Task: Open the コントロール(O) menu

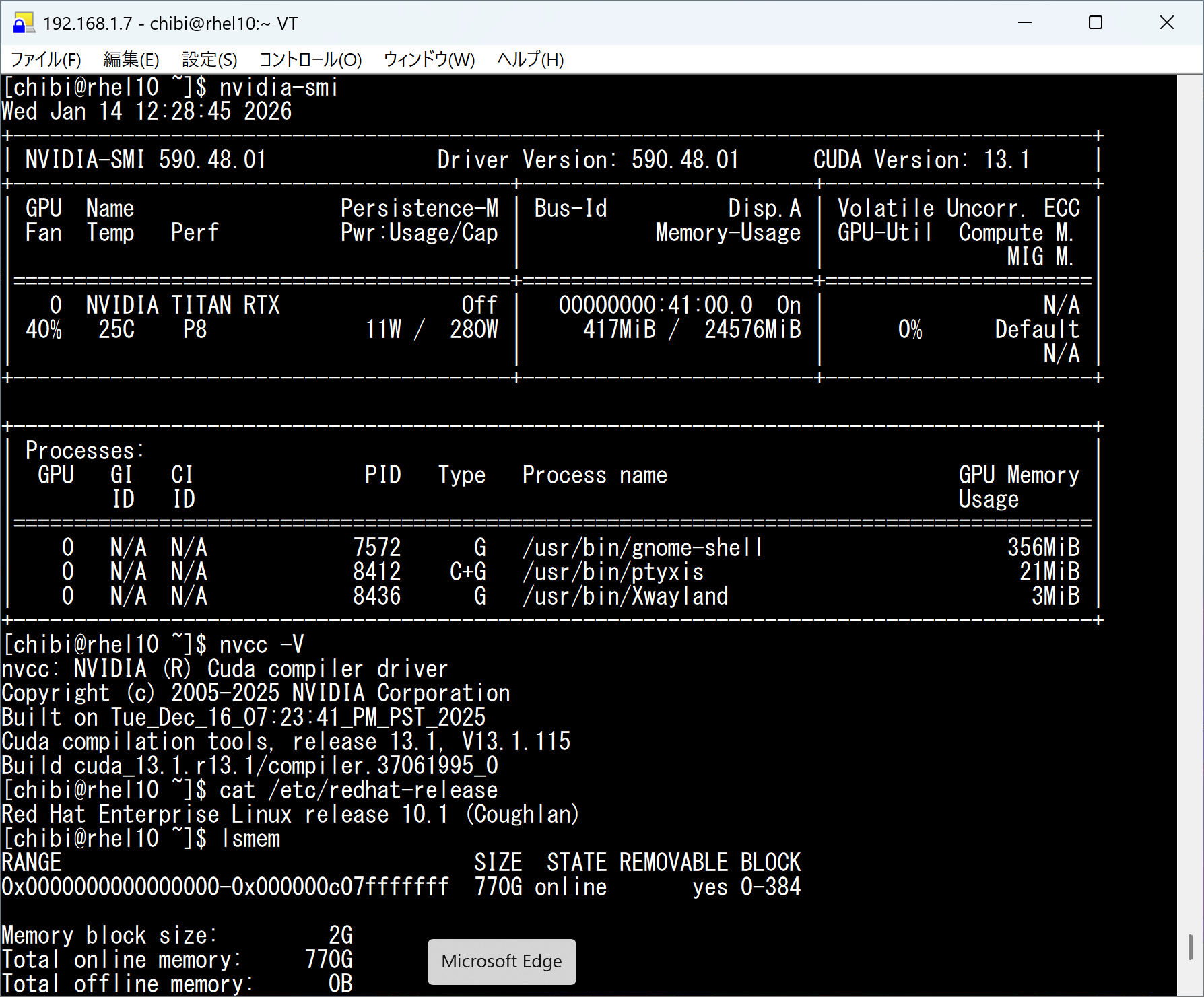Action: coord(310,60)
